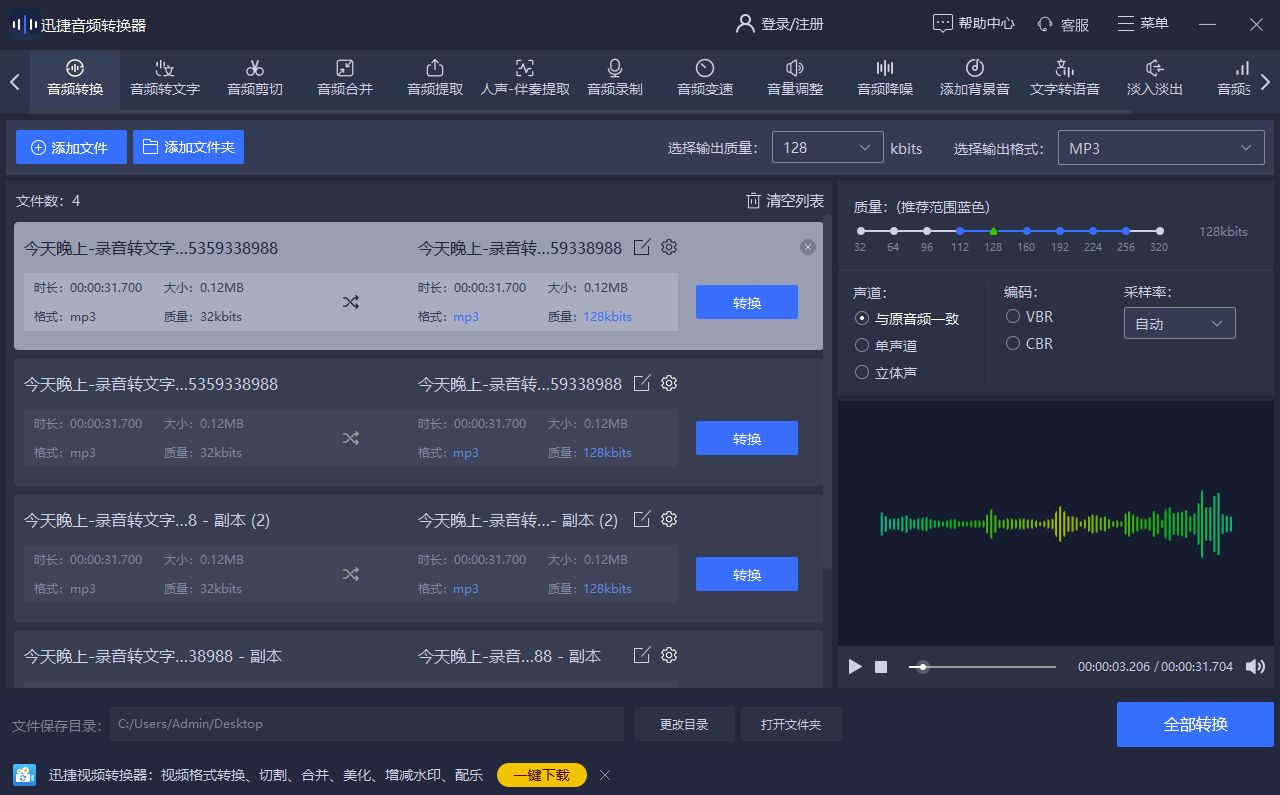This screenshot has height=795, width=1280.
Task: Select the 音频合并 (audio merge) tool
Action: tap(344, 80)
